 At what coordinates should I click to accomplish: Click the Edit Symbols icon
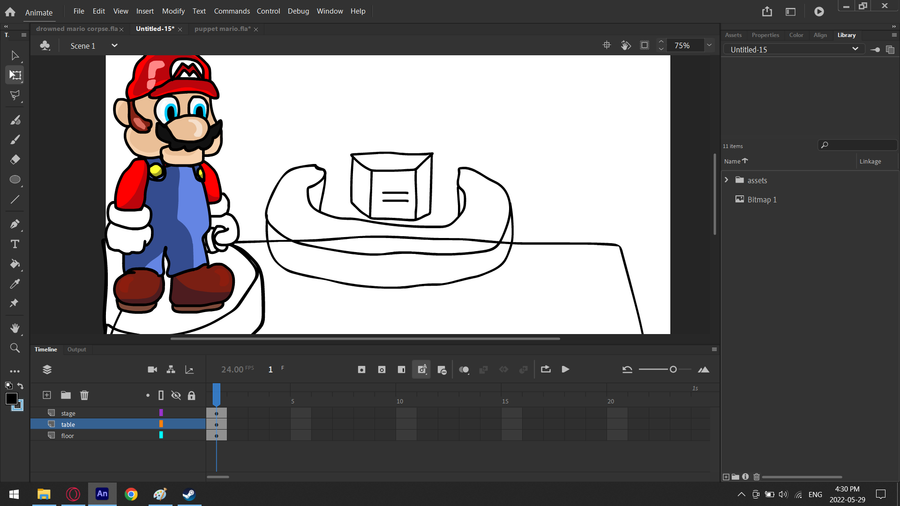point(45,46)
